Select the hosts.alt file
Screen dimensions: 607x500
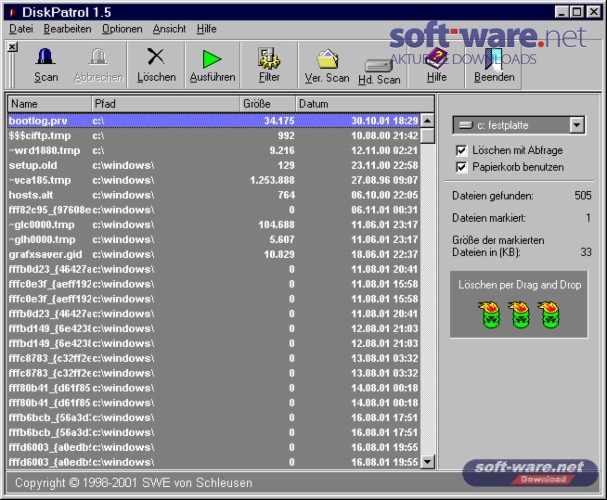pyautogui.click(x=31, y=195)
